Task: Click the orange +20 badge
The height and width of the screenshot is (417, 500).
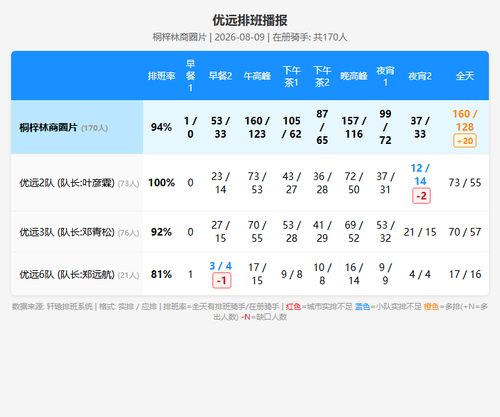Action: point(465,141)
